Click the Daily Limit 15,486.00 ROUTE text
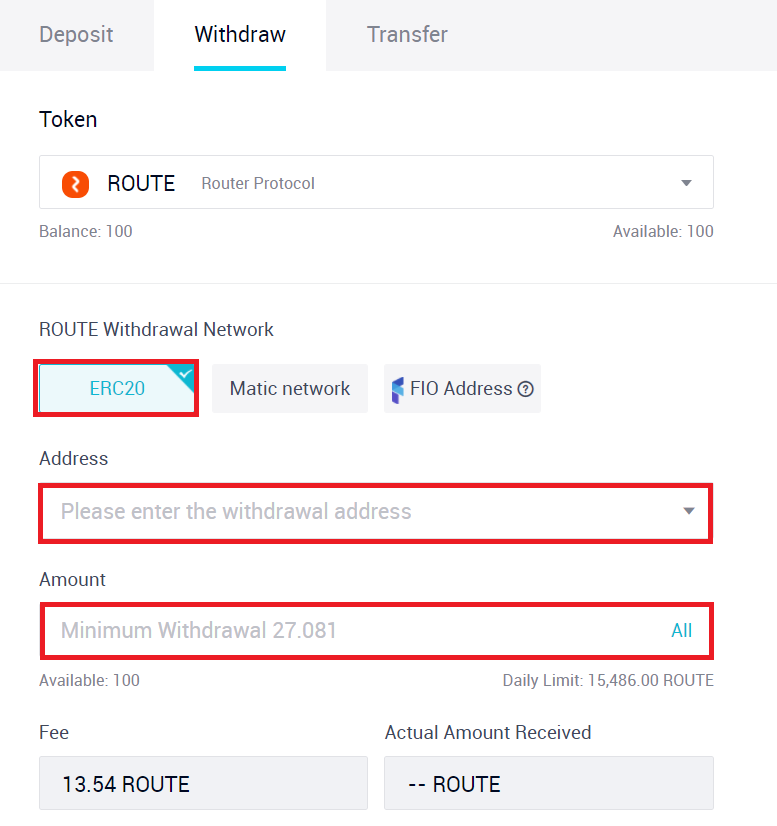 click(608, 681)
